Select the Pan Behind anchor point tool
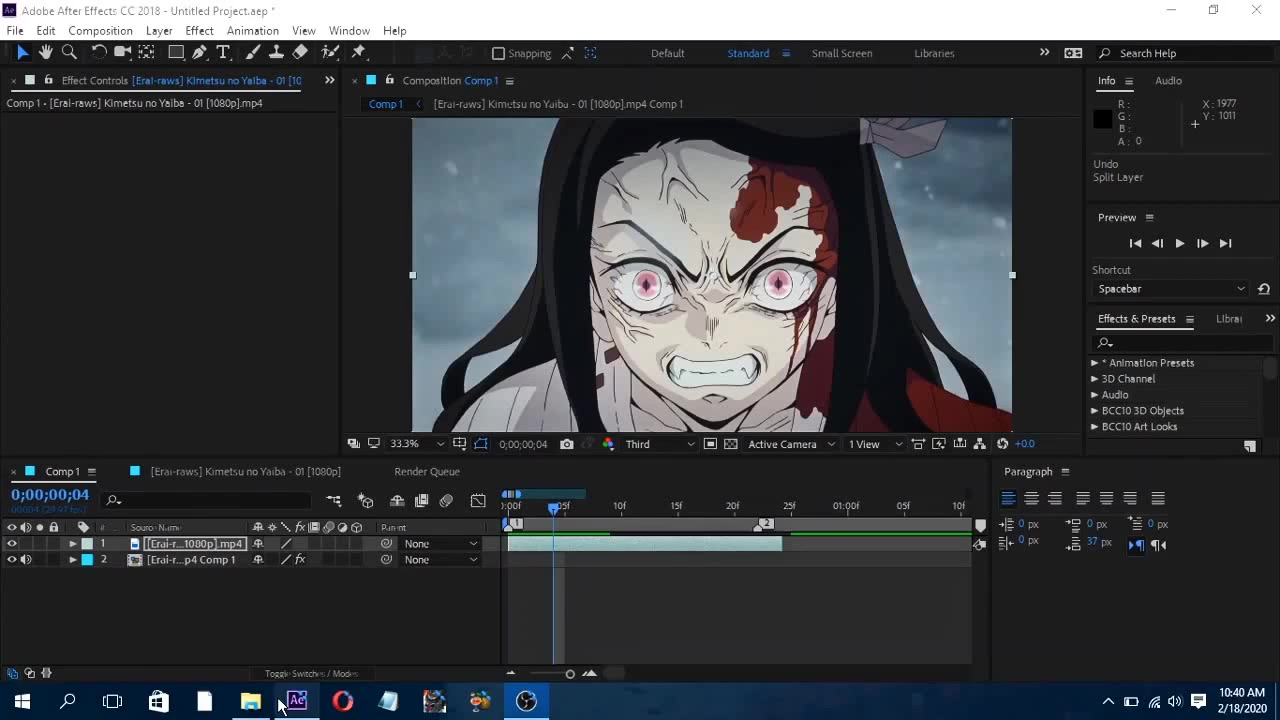 pyautogui.click(x=146, y=53)
